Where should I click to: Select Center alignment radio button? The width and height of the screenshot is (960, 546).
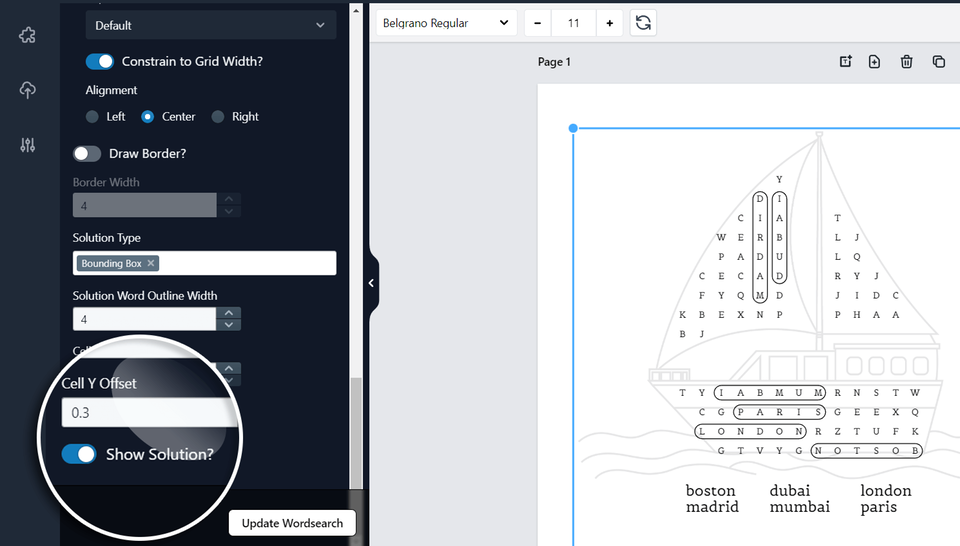point(148,116)
